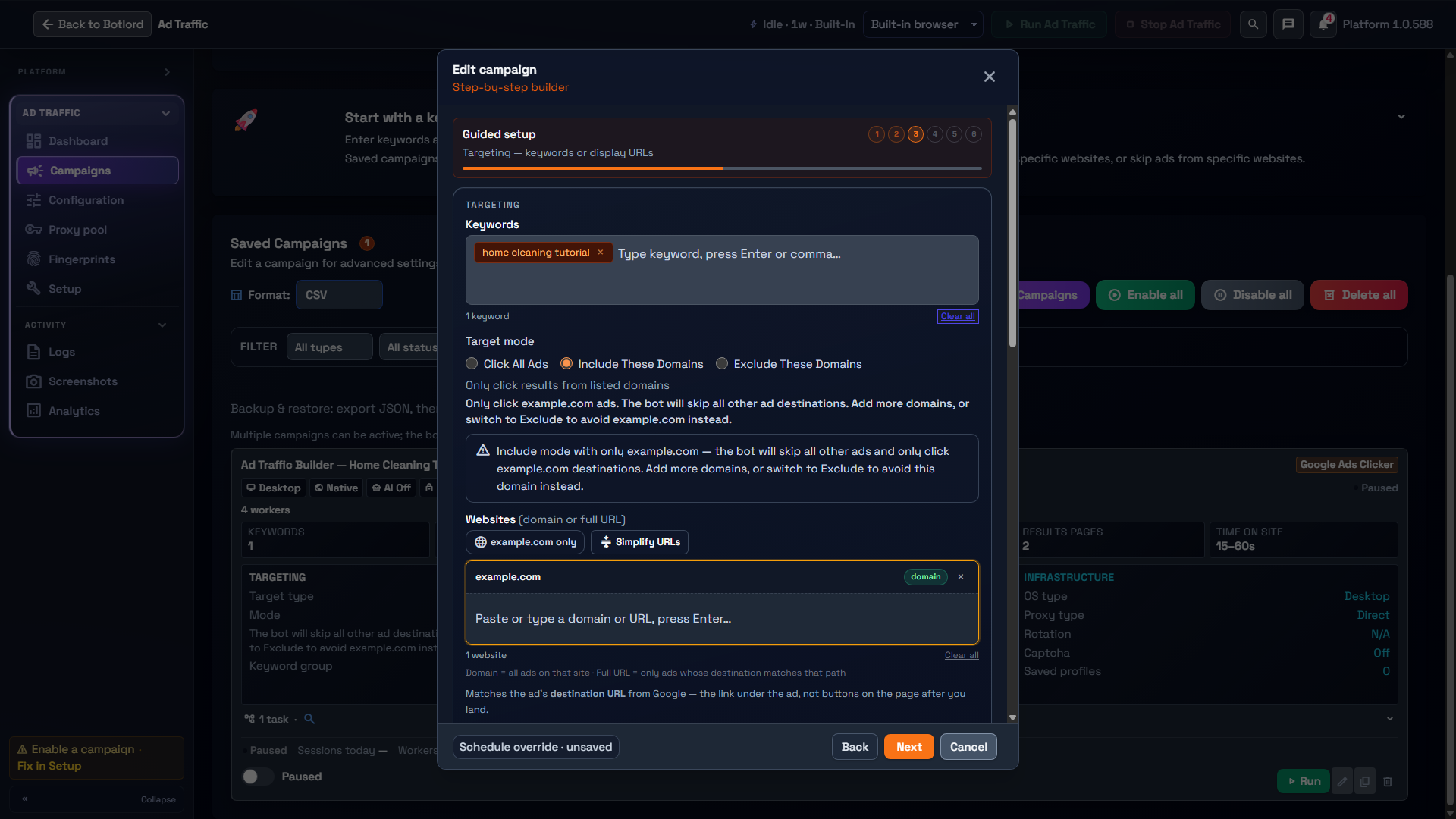Image resolution: width=1456 pixels, height=819 pixels.
Task: Click the dialog vertical scrollbar thumb
Action: [x=1012, y=233]
